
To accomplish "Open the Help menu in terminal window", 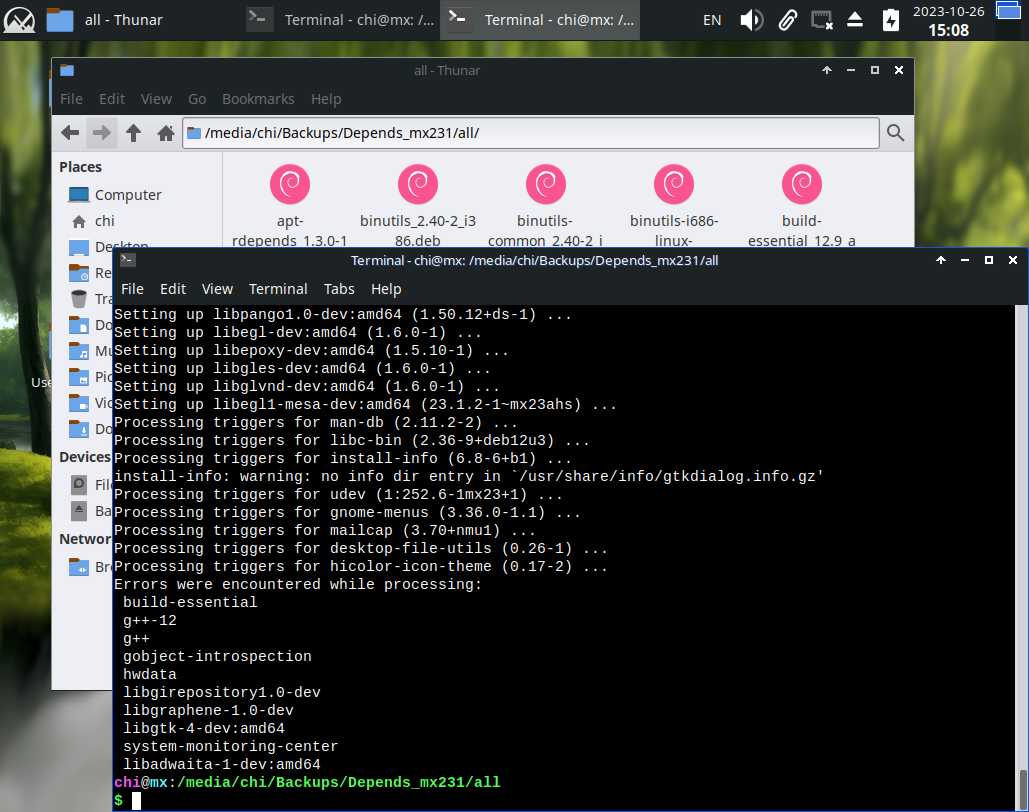I will click(386, 289).
